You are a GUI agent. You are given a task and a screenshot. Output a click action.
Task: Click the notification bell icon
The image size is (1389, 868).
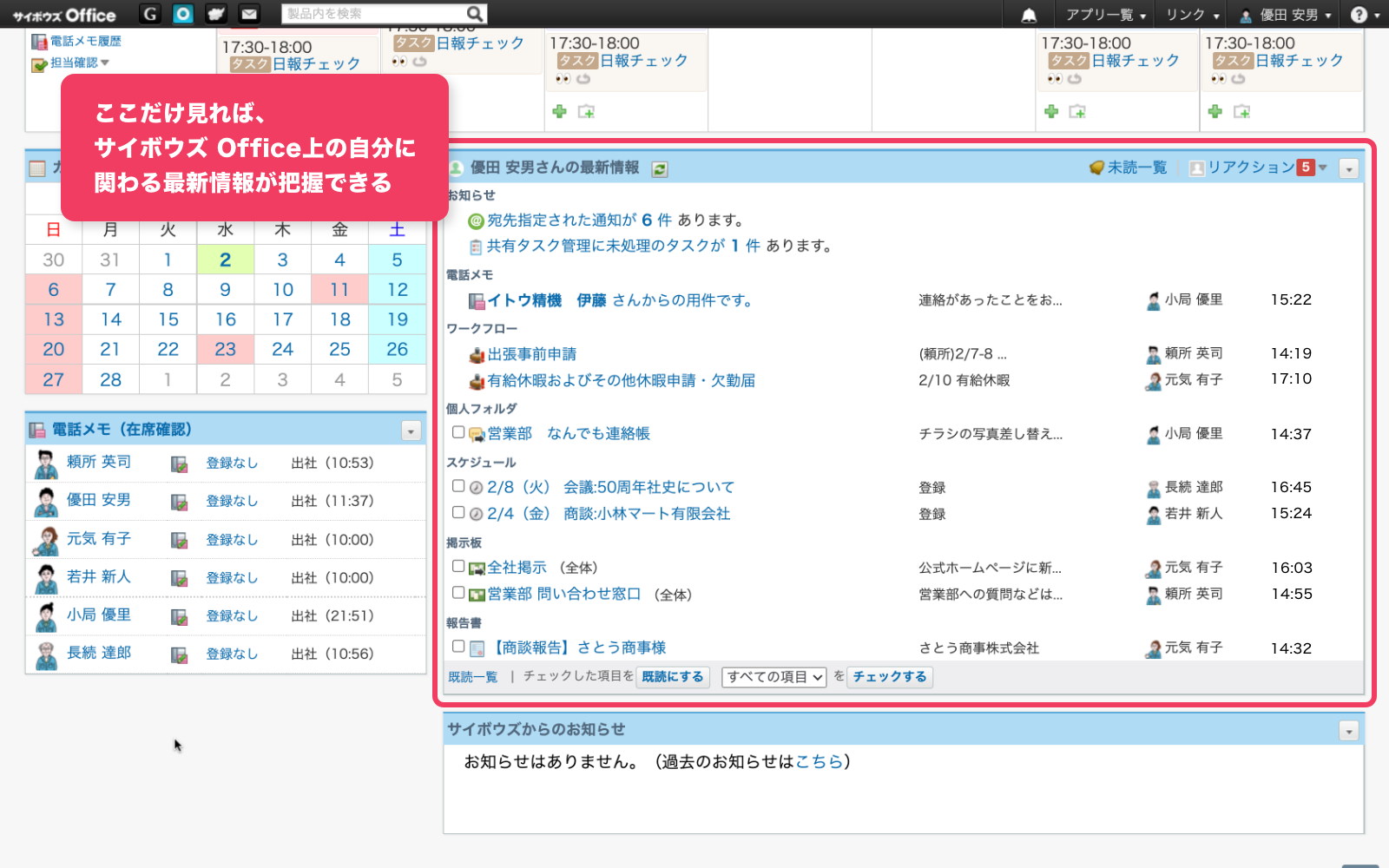point(1029,15)
